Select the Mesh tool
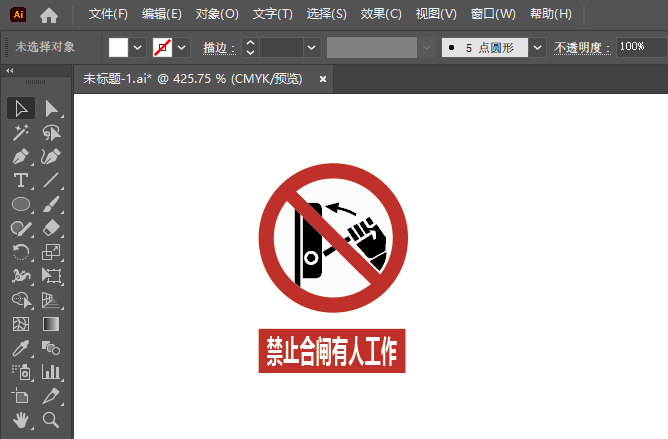 21,324
